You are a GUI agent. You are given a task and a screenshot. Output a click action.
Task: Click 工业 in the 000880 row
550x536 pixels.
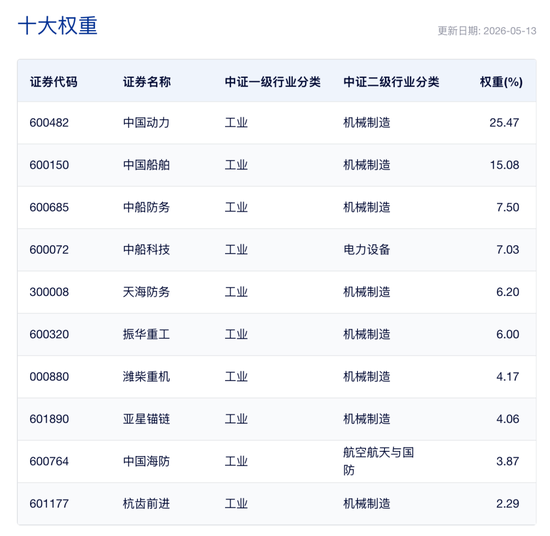click(236, 377)
